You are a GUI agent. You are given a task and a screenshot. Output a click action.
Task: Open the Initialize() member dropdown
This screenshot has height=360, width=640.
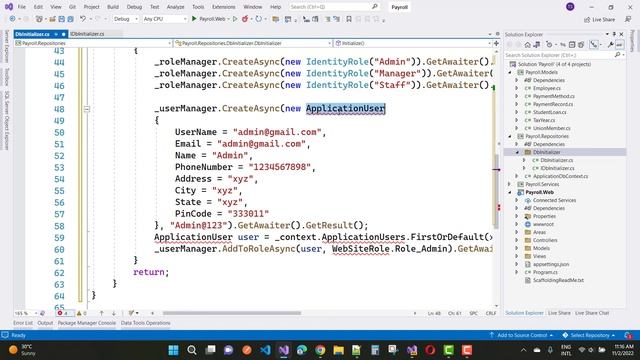413,43
